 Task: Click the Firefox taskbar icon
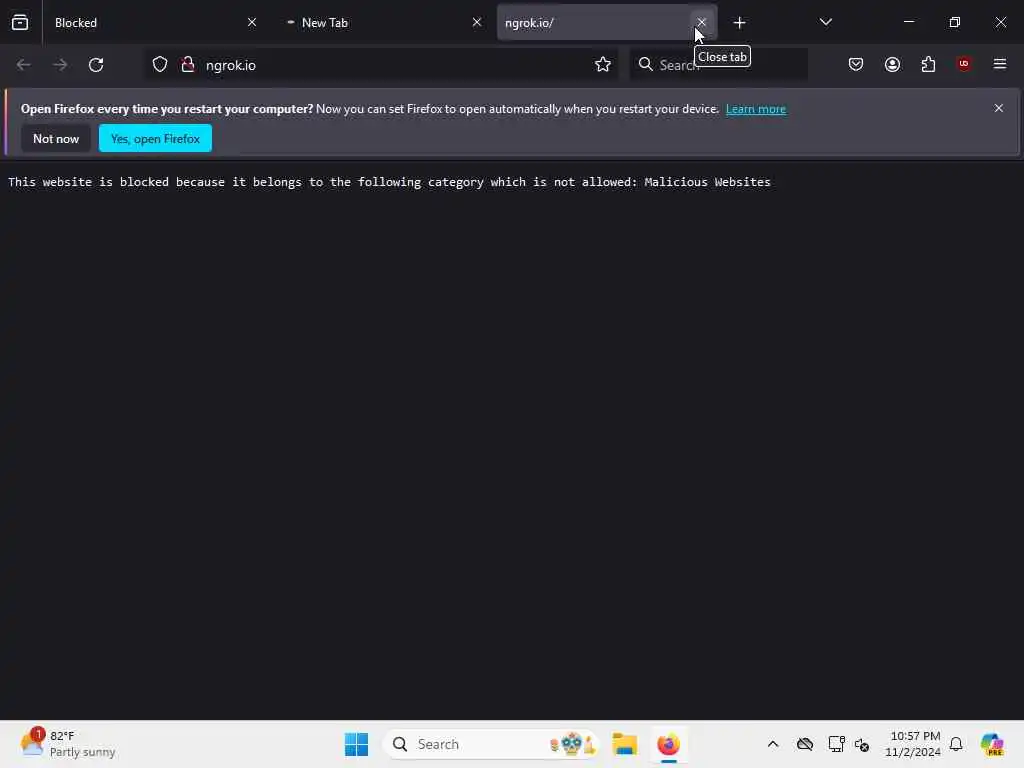[668, 744]
